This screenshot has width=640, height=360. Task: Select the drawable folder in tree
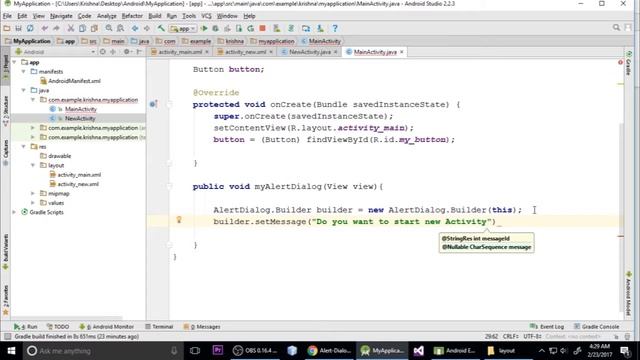click(x=56, y=156)
